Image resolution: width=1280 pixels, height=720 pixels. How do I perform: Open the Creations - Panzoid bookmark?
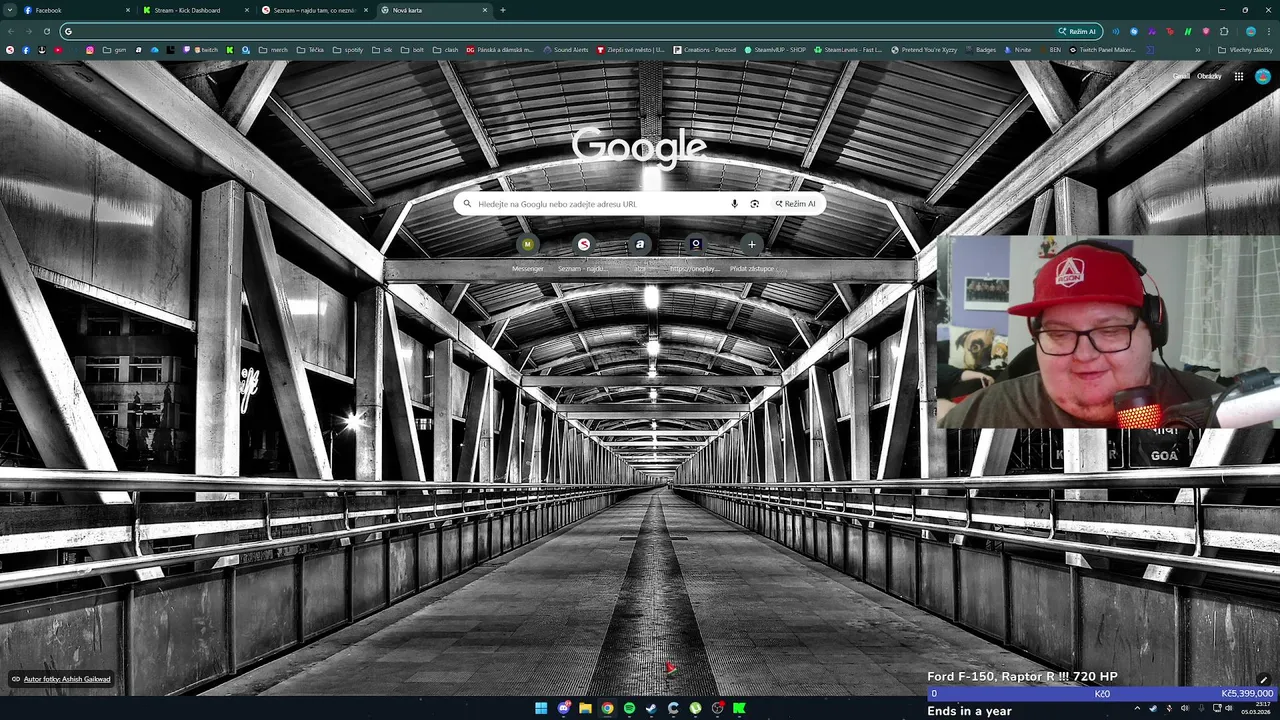(x=705, y=50)
